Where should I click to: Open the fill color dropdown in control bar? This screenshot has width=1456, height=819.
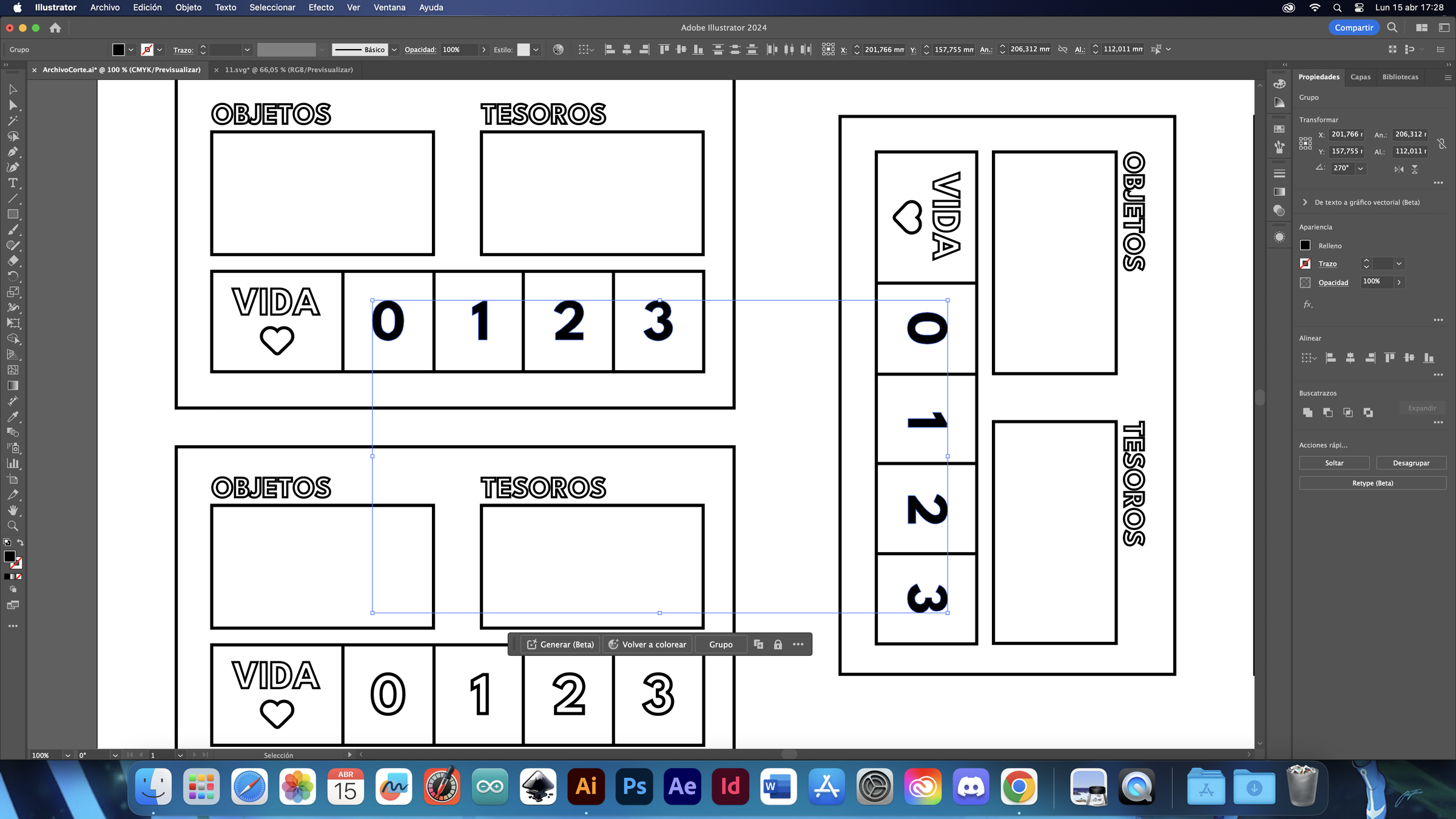point(131,50)
